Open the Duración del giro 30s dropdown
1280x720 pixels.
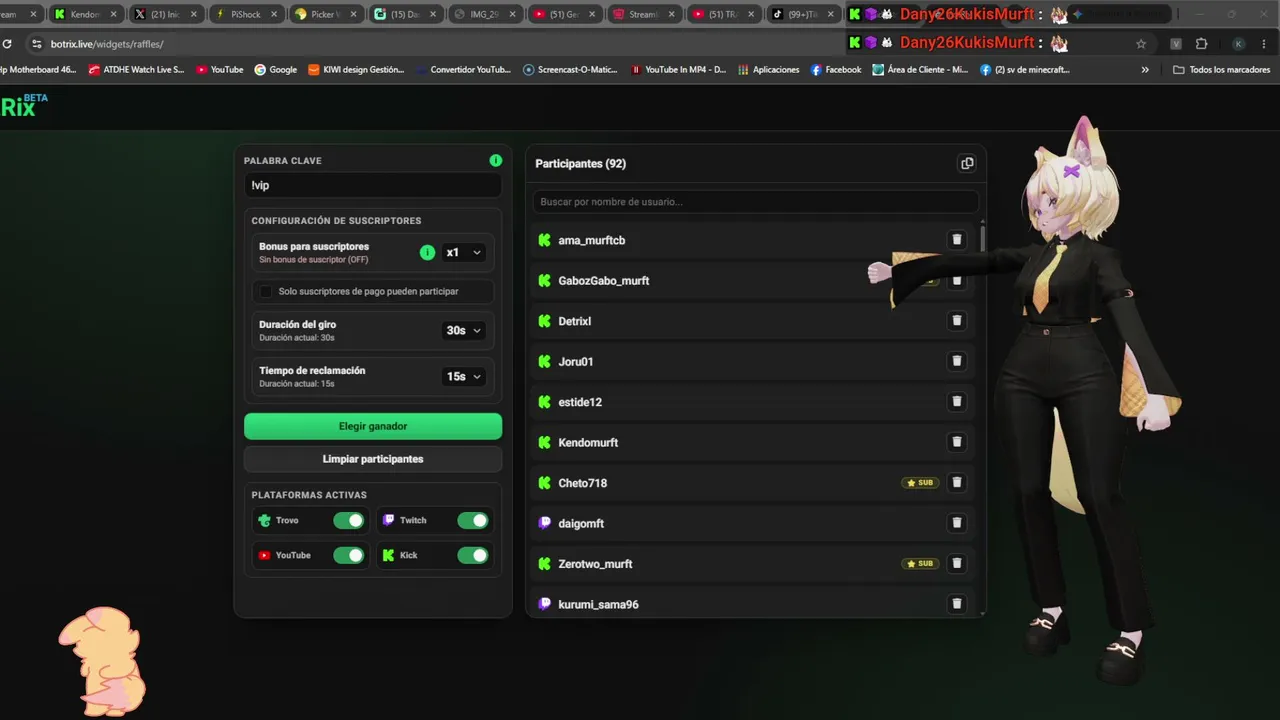(x=464, y=331)
